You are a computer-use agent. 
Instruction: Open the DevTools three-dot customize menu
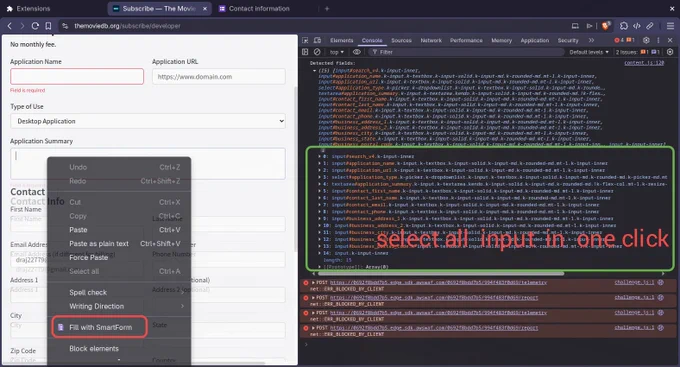pos(658,40)
